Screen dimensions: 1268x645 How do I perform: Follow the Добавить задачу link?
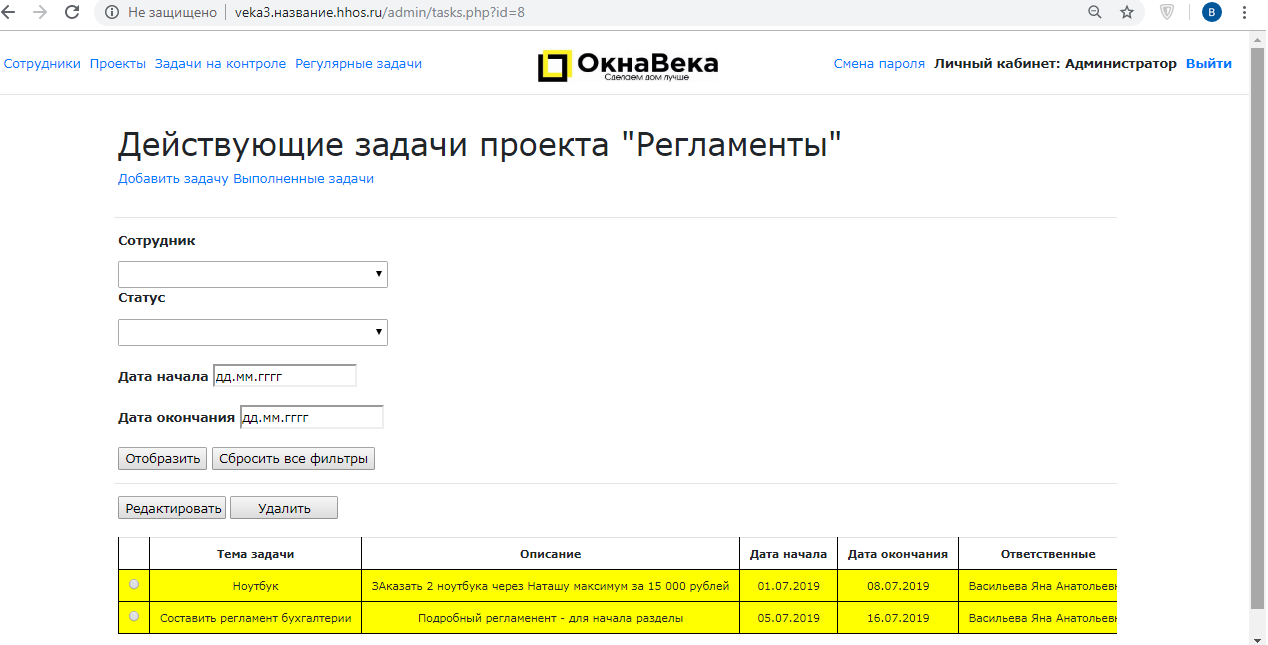(x=173, y=179)
